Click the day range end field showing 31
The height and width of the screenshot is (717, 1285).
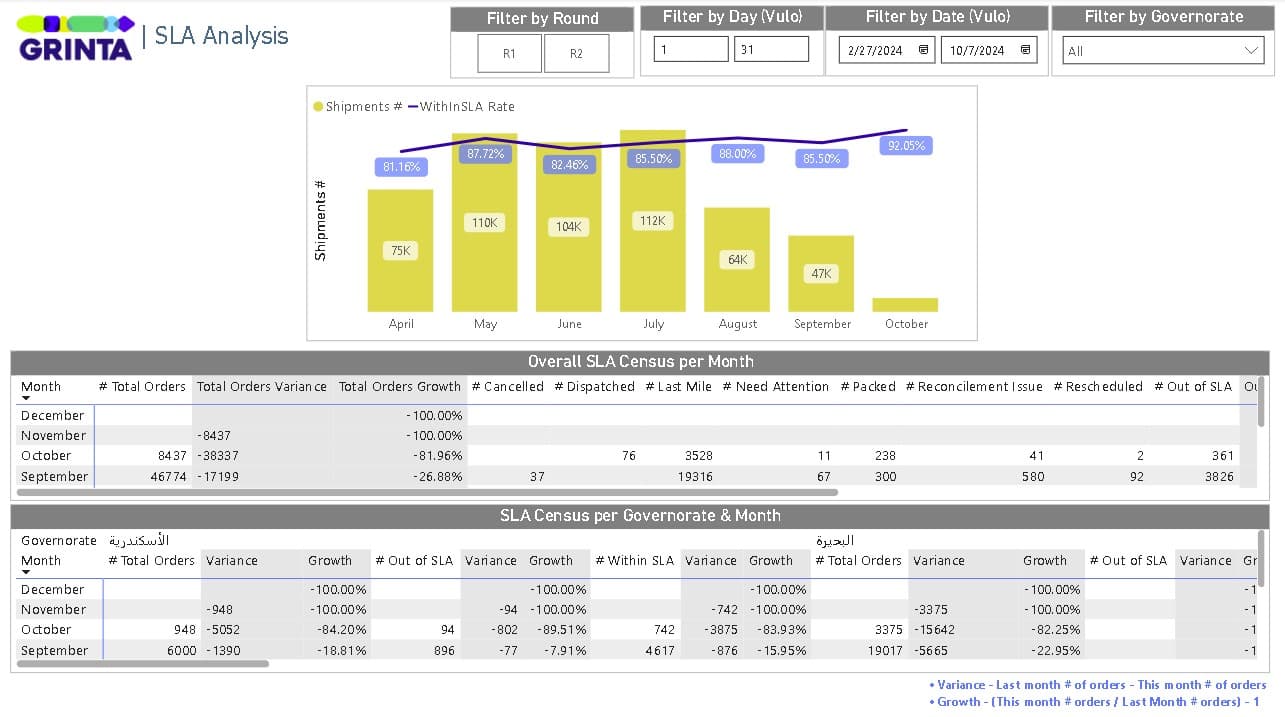(x=771, y=49)
